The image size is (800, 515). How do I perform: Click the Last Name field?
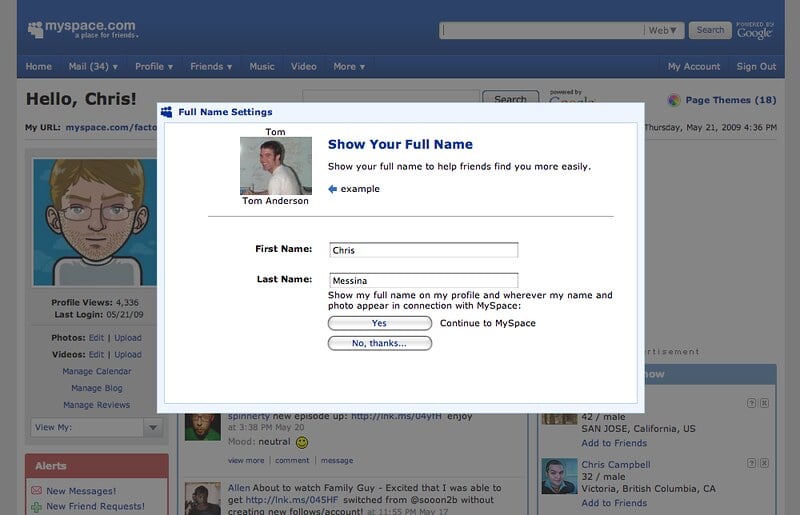point(423,280)
